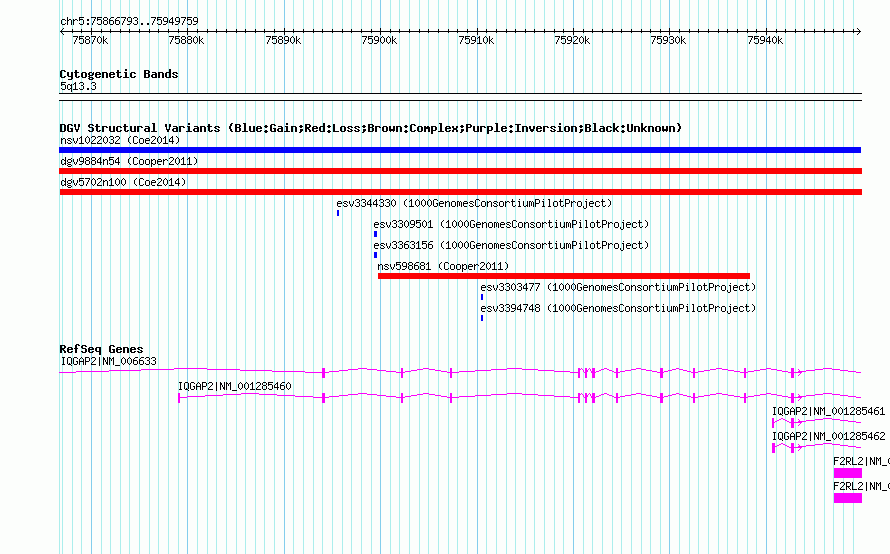890x554 pixels.
Task: Click the 75900k ruler tick label
Action: point(379,40)
